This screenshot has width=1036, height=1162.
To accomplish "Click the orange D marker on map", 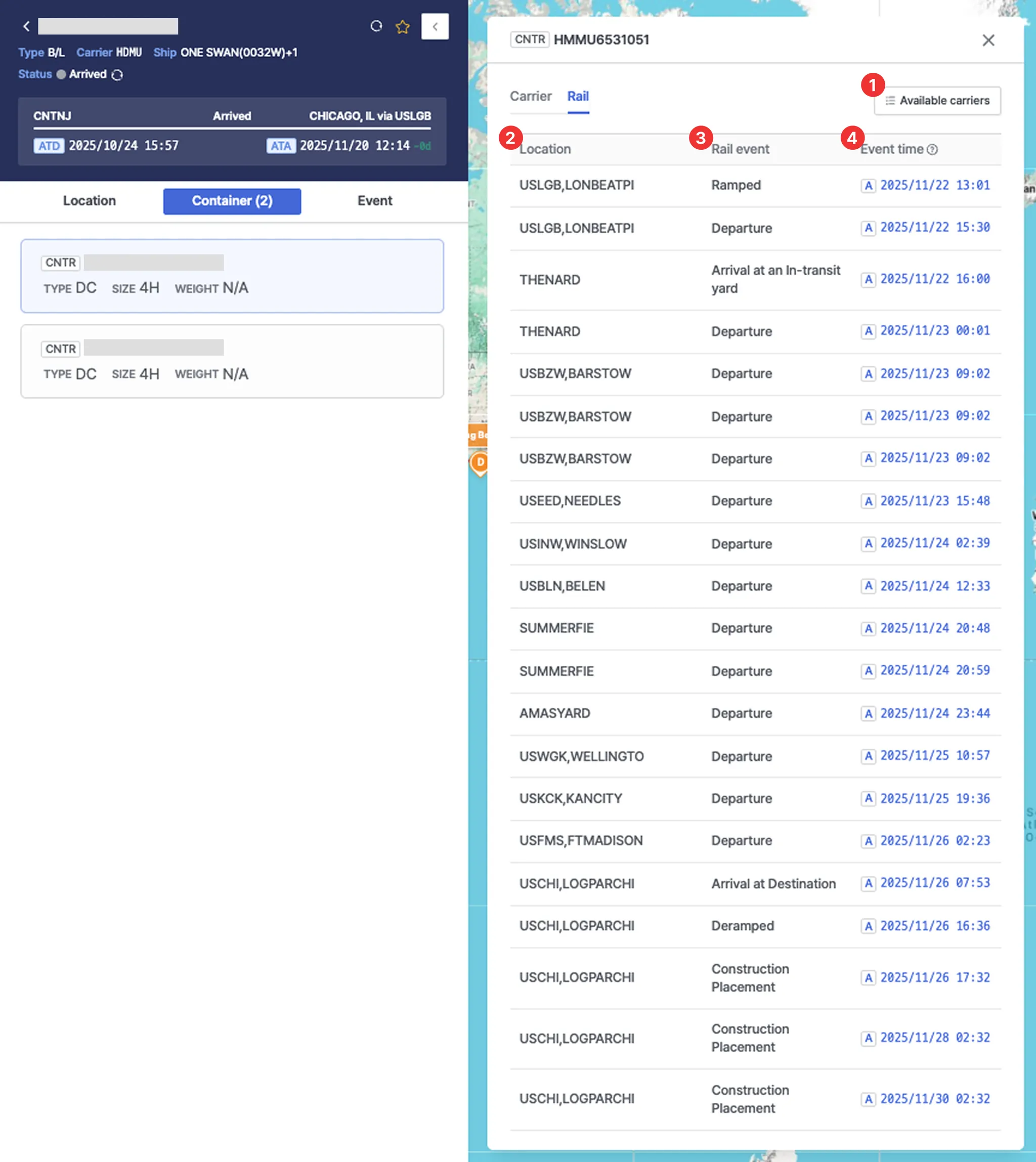I will point(480,462).
